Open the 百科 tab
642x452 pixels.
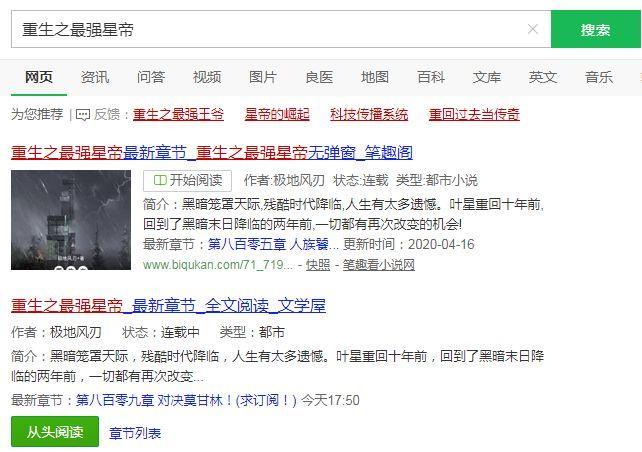[x=431, y=77]
